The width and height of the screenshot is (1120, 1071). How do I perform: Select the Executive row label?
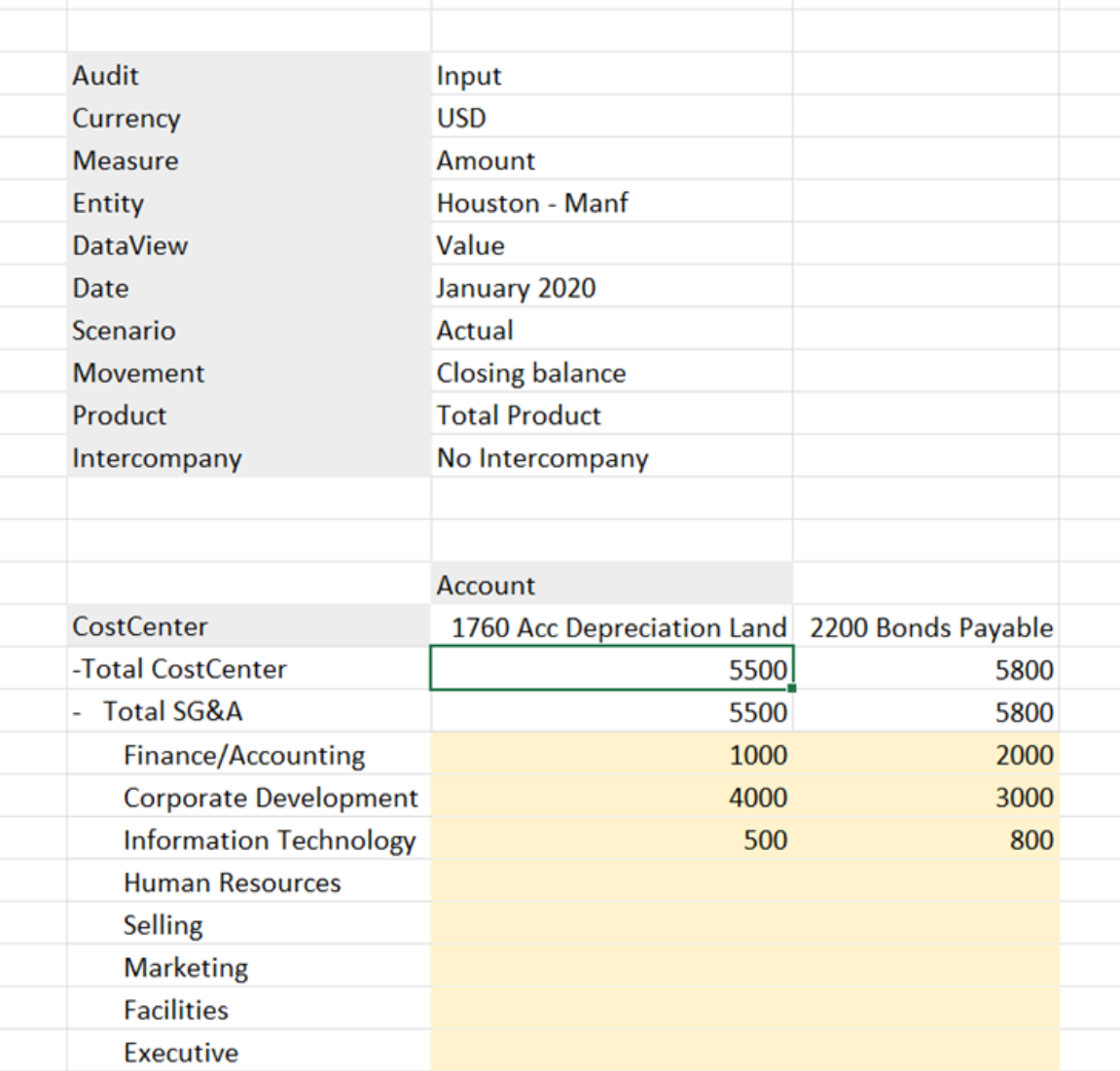[x=248, y=1051]
